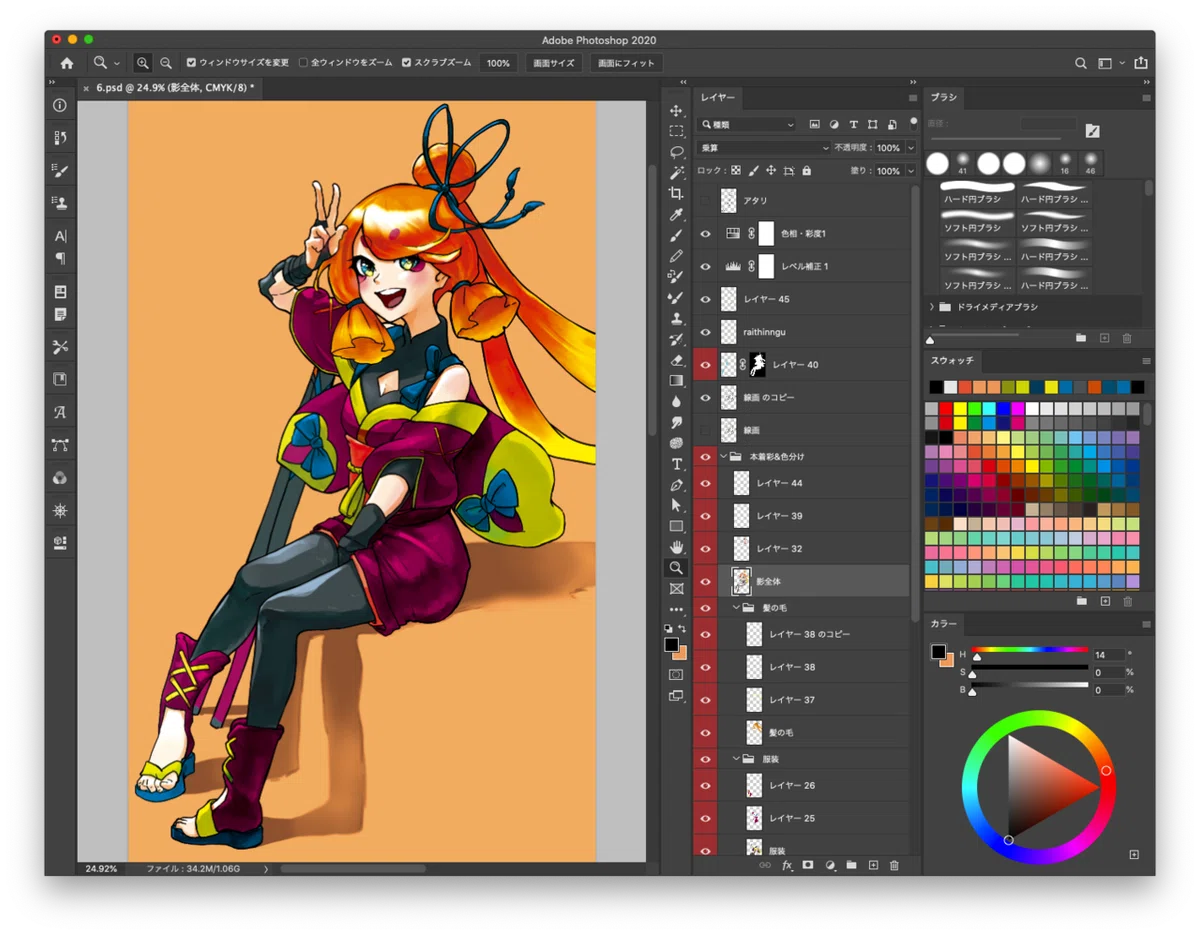Create a new layer with plus icon
The width and height of the screenshot is (1200, 935).
(x=873, y=865)
